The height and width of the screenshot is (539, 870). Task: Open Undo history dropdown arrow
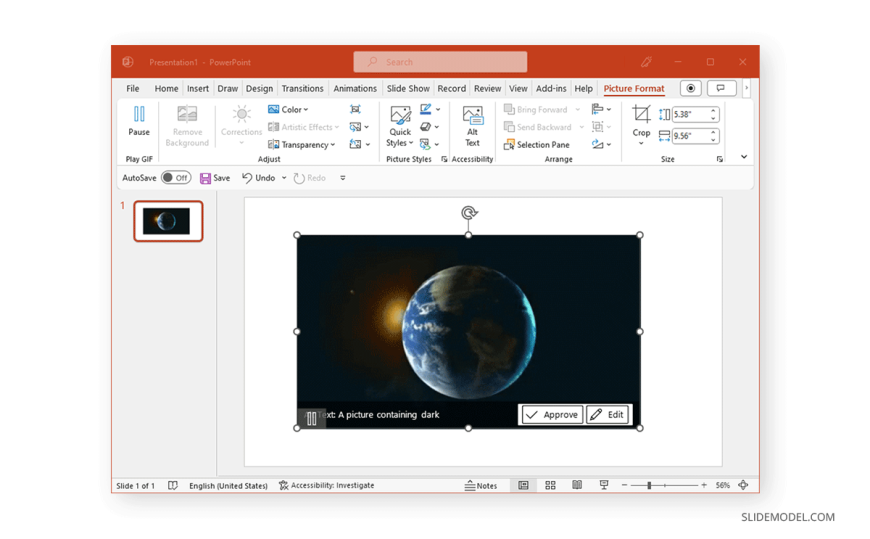point(284,178)
